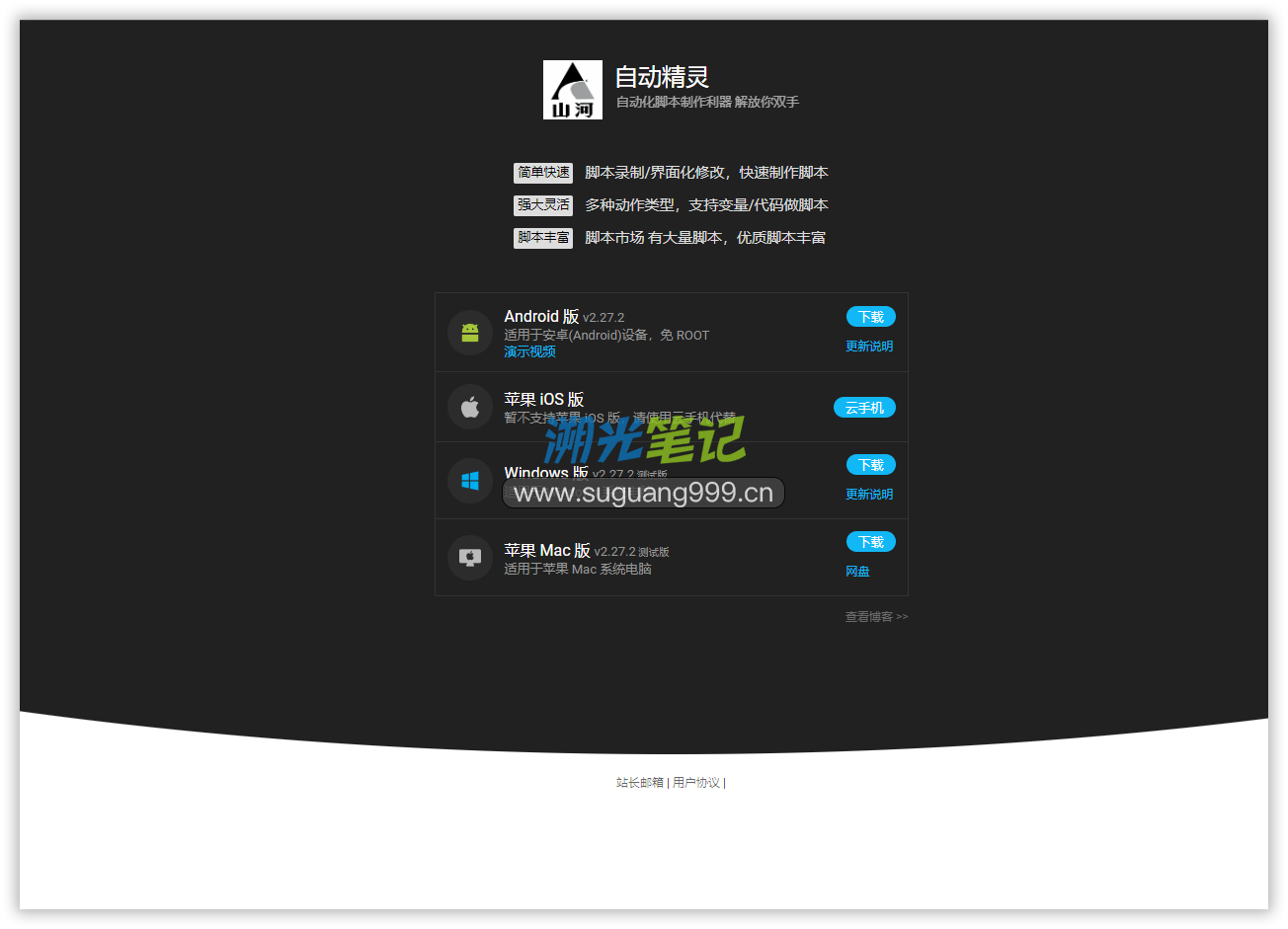Select the 简单快速 tag label
This screenshot has height=929, width=1288.
click(x=542, y=173)
